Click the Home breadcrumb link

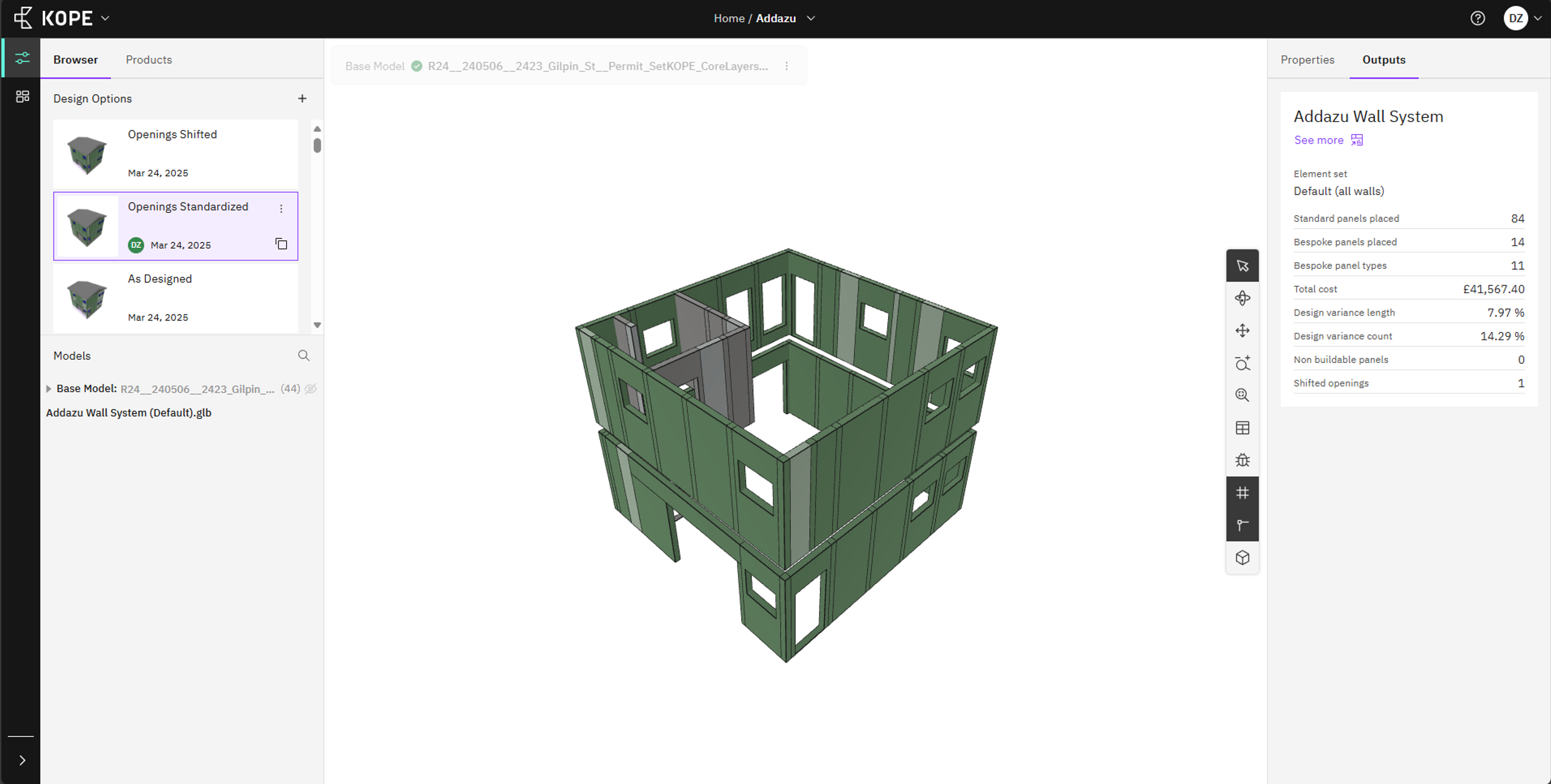(728, 18)
